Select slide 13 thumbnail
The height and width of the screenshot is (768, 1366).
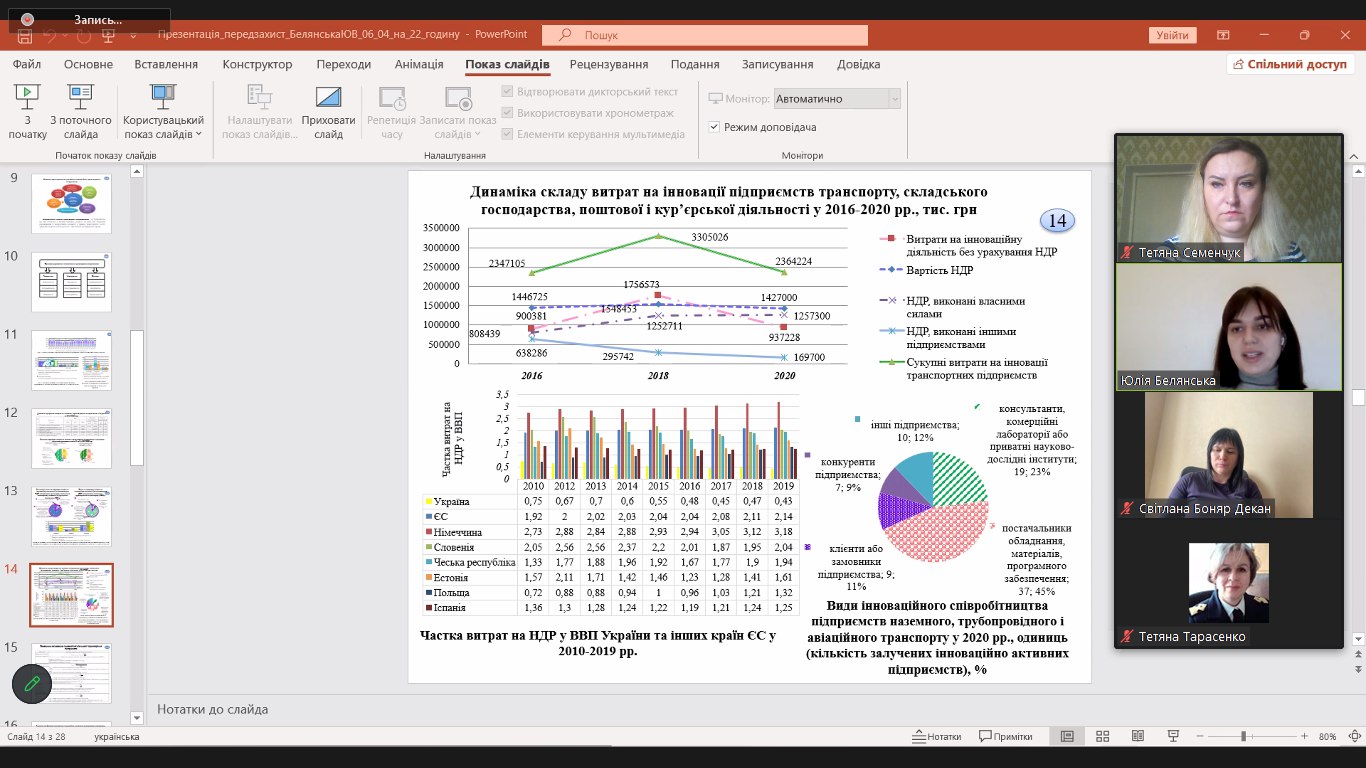[71, 516]
